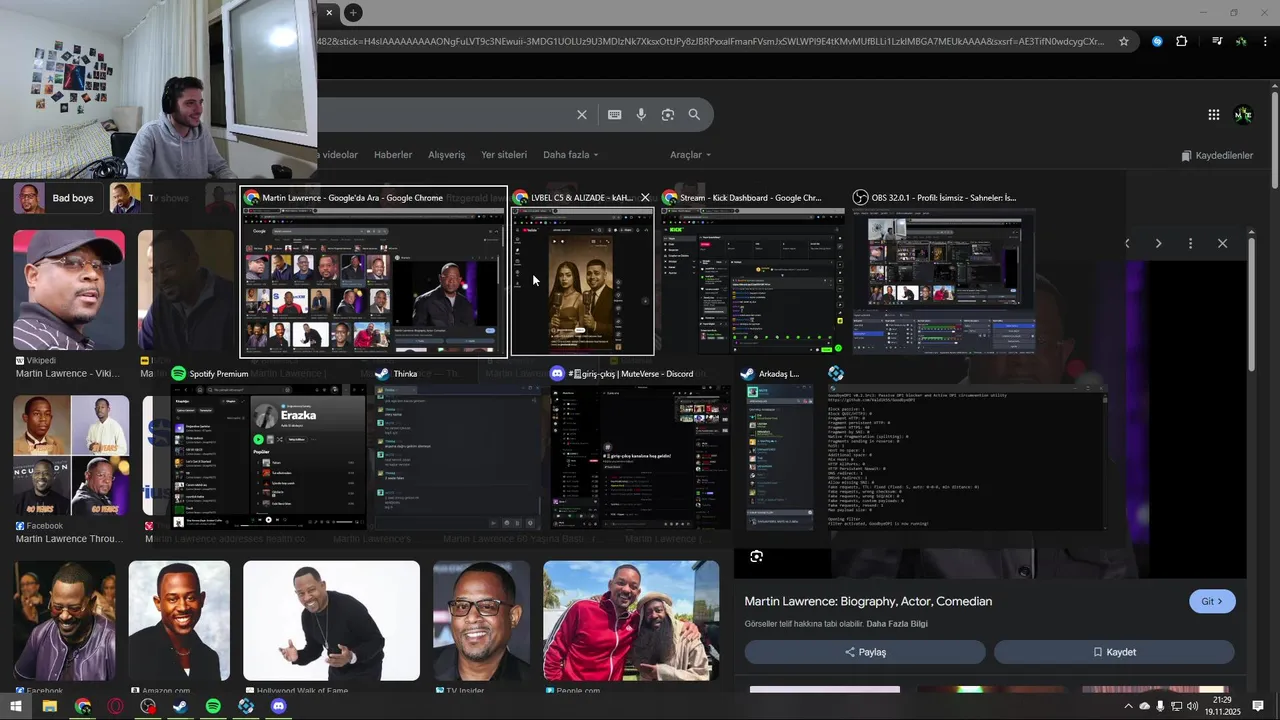This screenshot has height=720, width=1280.
Task: Open Lens search icon in image preview panel
Action: point(757,556)
